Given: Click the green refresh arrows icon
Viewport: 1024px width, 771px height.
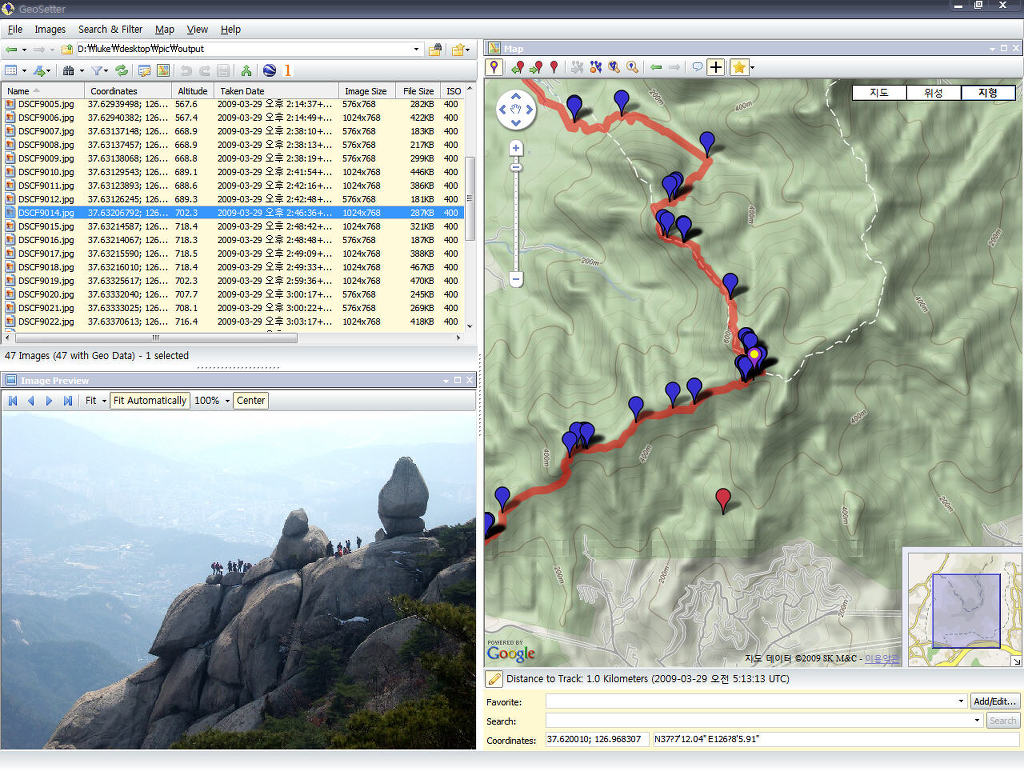Looking at the screenshot, I should (x=121, y=71).
